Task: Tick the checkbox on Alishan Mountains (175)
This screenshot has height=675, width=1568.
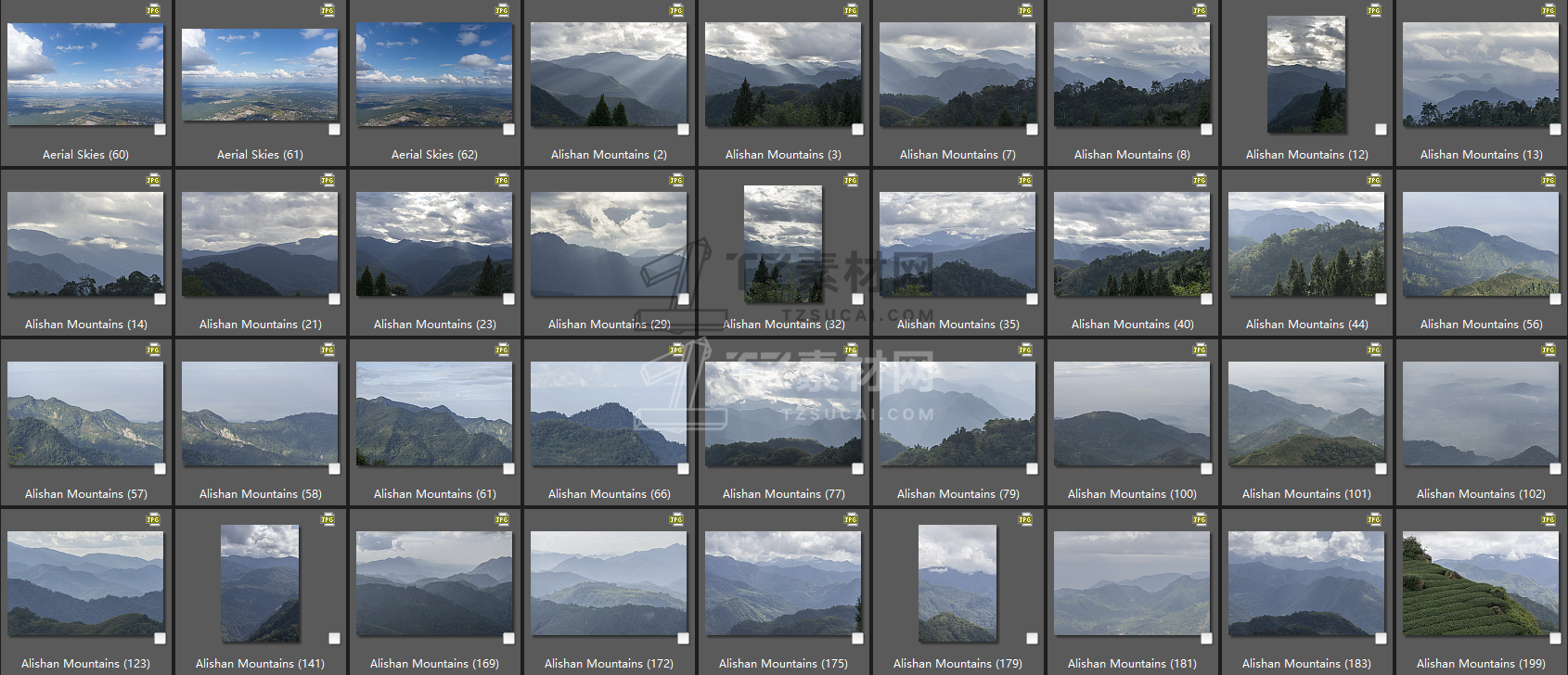Action: pyautogui.click(x=857, y=639)
